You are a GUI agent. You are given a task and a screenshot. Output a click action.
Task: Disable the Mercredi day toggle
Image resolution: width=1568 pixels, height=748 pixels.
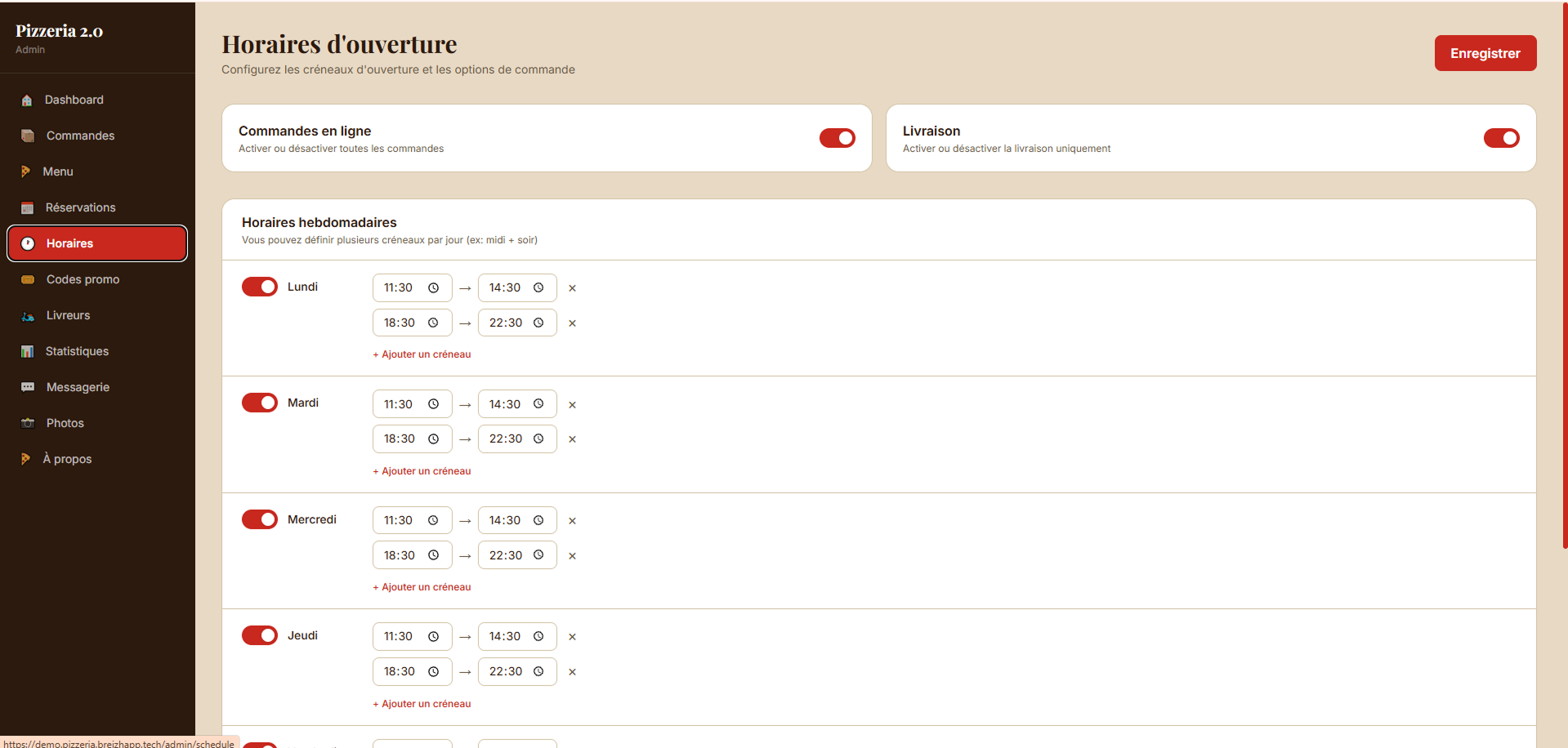[x=260, y=519]
